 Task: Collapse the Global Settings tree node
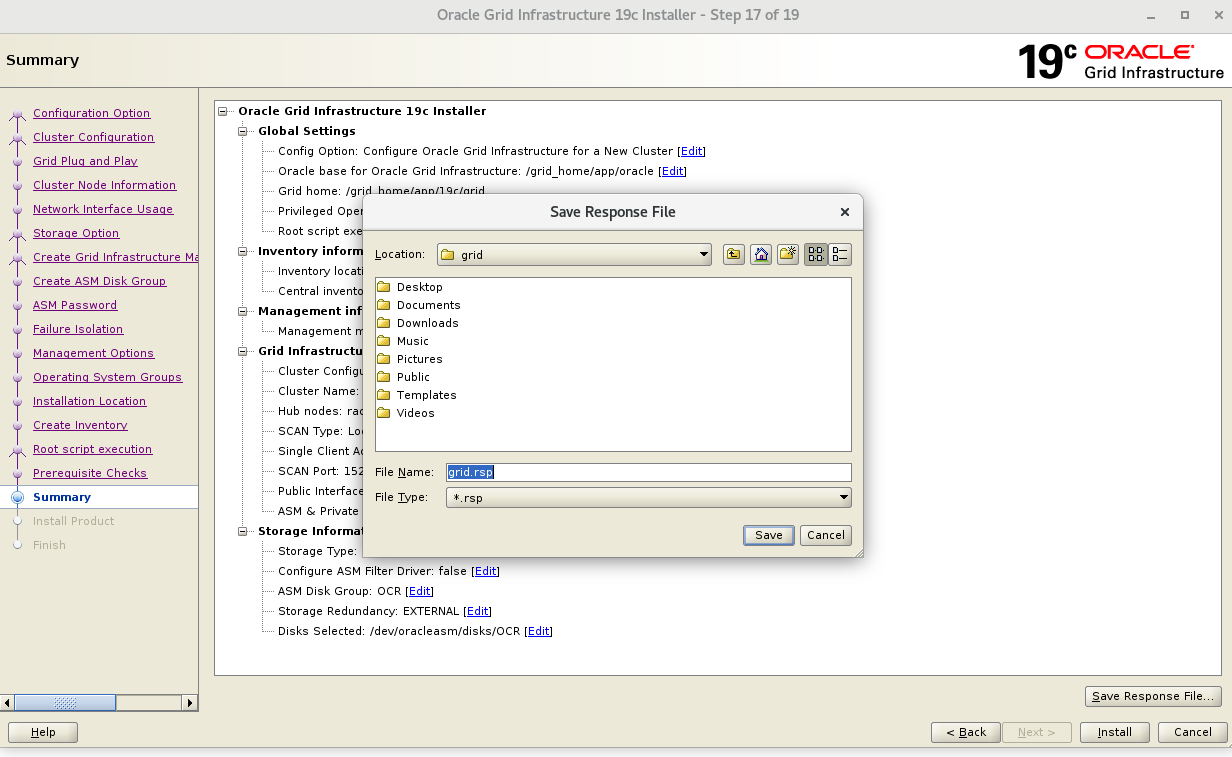coord(243,131)
